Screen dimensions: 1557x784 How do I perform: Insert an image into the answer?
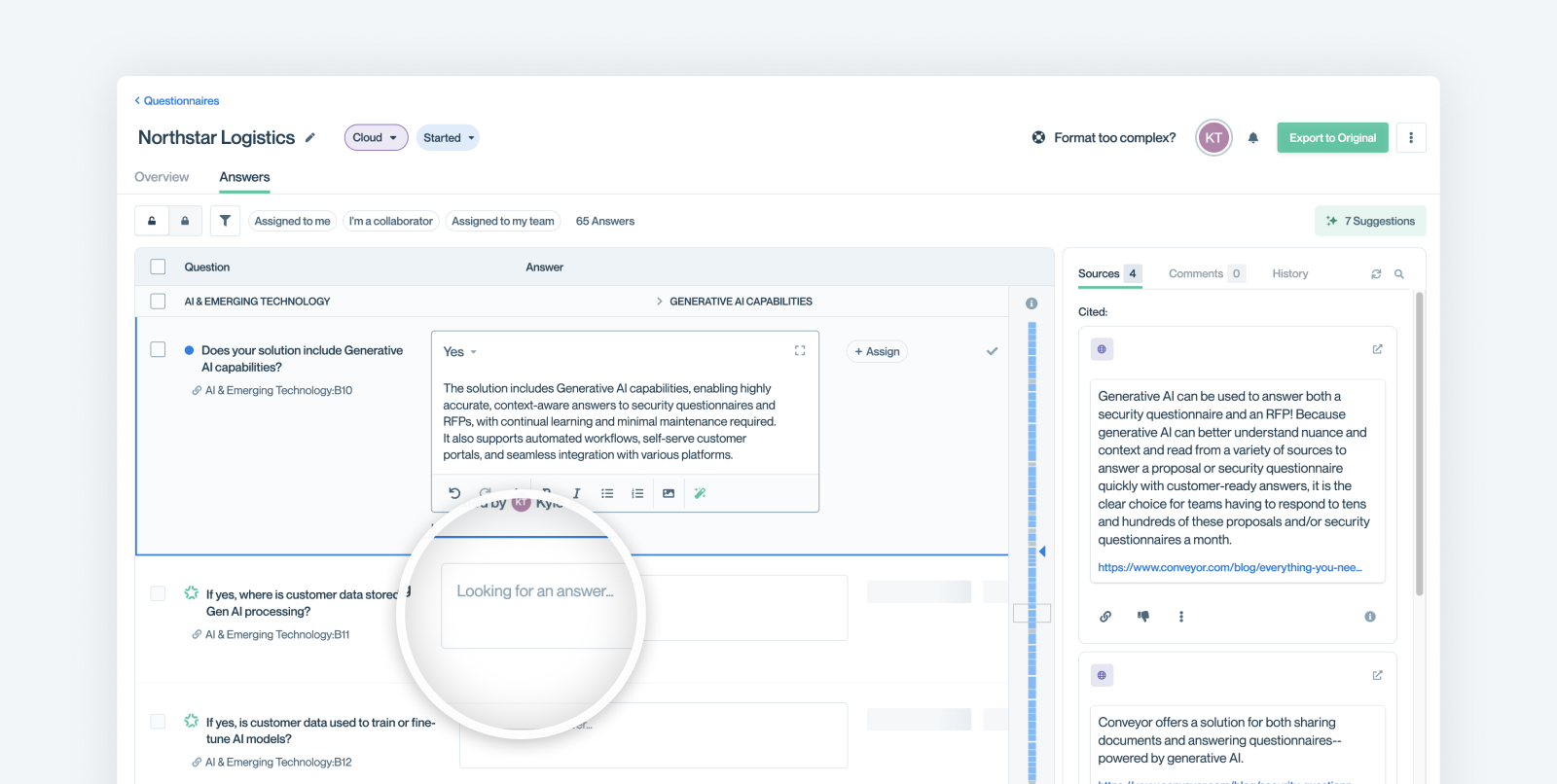click(669, 493)
